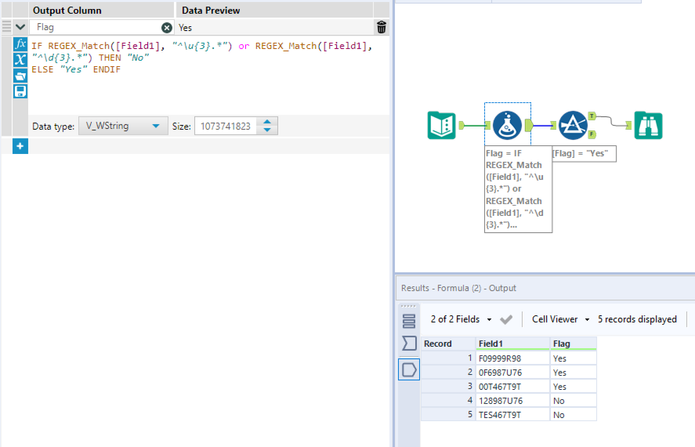Show results messages list icon
Screen dimensions: 695x447
tap(409, 321)
